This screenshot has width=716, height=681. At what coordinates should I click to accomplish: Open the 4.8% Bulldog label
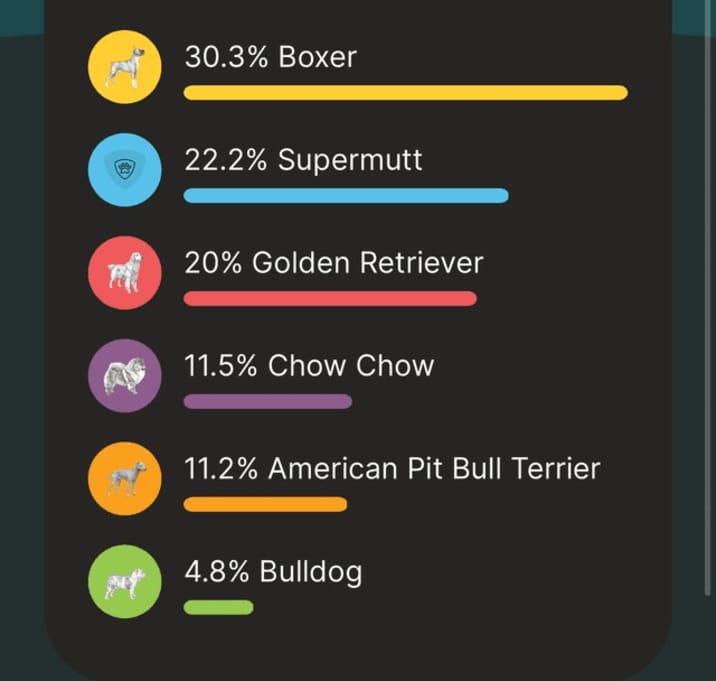(x=273, y=572)
